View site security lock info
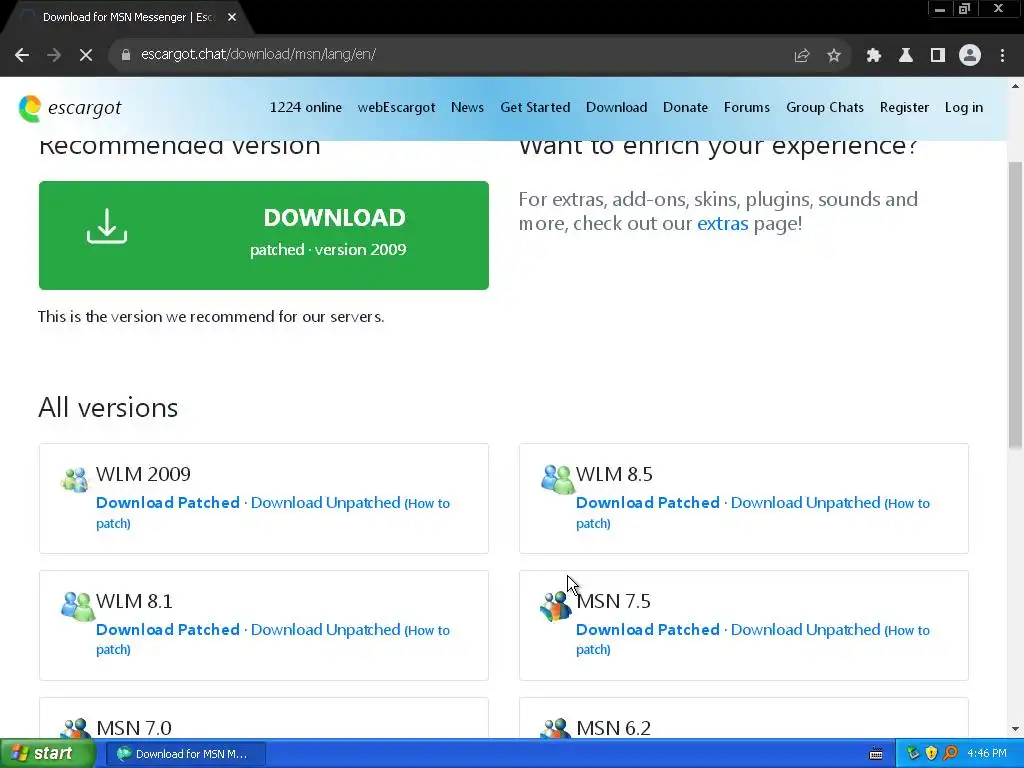The width and height of the screenshot is (1024, 768). point(125,55)
